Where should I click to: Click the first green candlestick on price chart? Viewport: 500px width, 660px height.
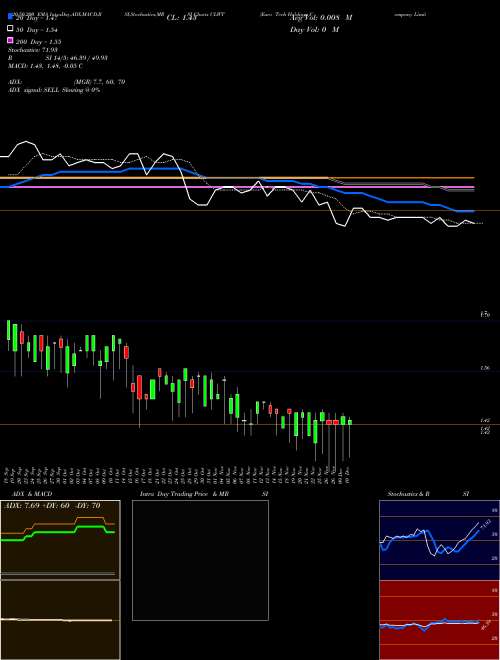(8, 330)
